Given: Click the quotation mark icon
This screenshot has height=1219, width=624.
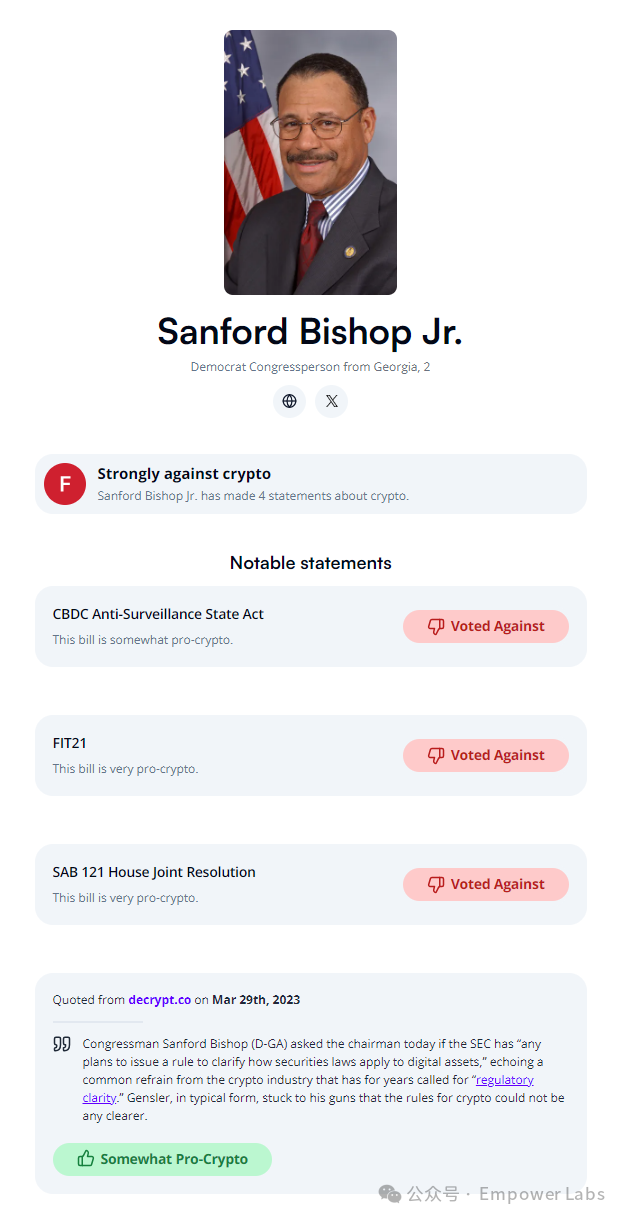Looking at the screenshot, I should (x=62, y=1044).
